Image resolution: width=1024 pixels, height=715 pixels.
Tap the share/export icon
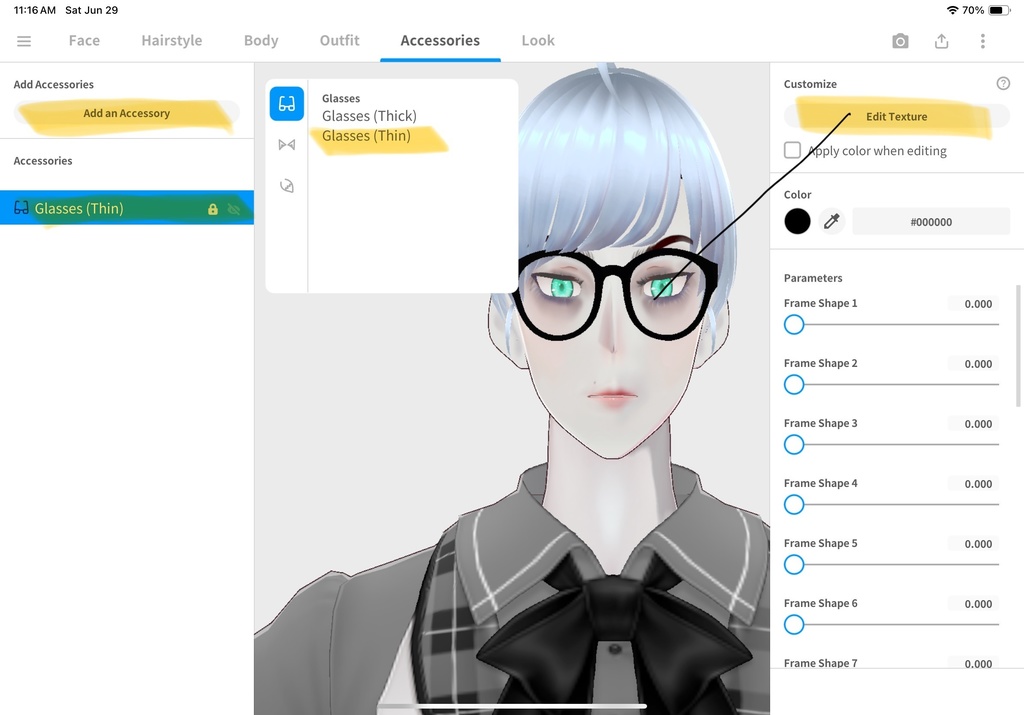pos(941,41)
